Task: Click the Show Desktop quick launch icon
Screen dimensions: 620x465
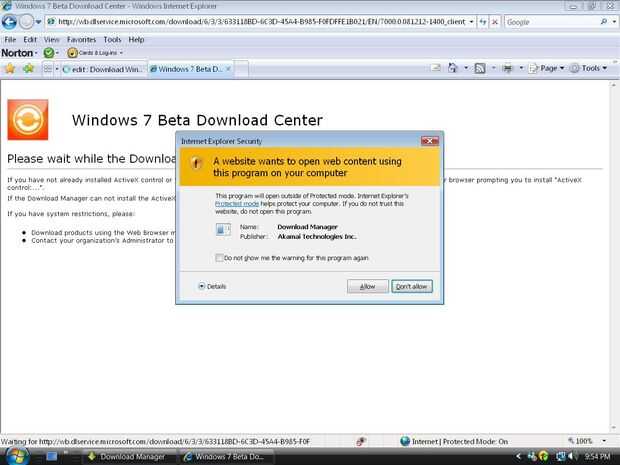Action: coord(51,456)
